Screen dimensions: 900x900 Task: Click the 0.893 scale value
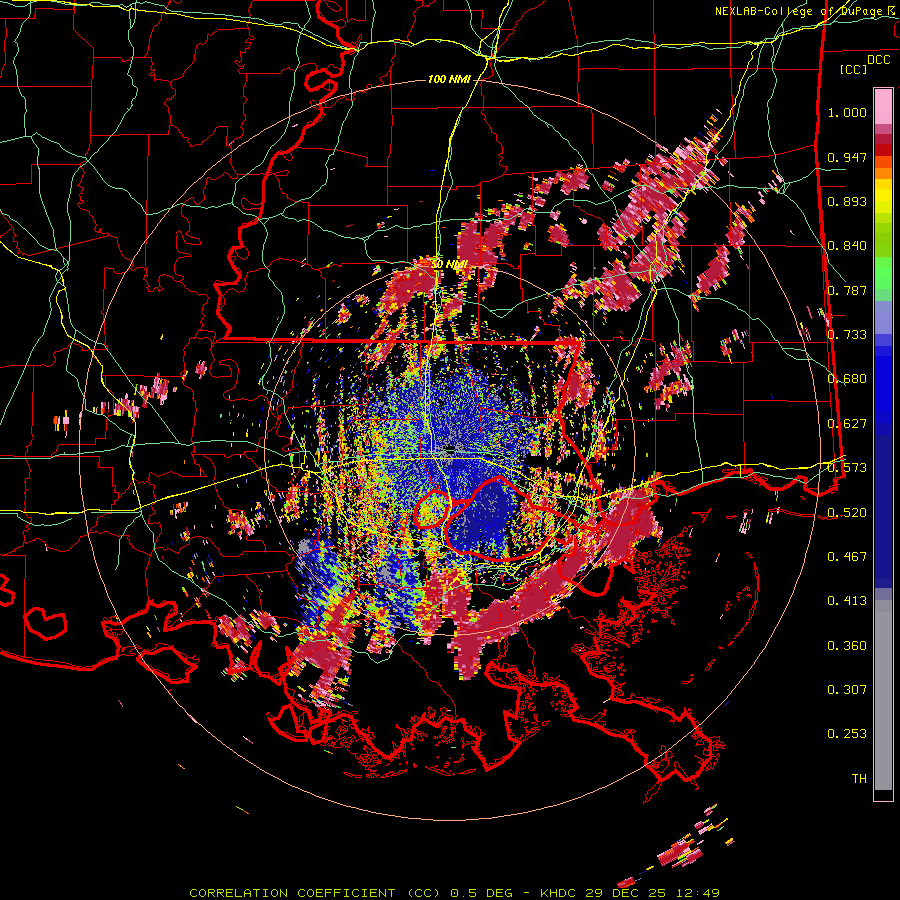click(x=847, y=201)
